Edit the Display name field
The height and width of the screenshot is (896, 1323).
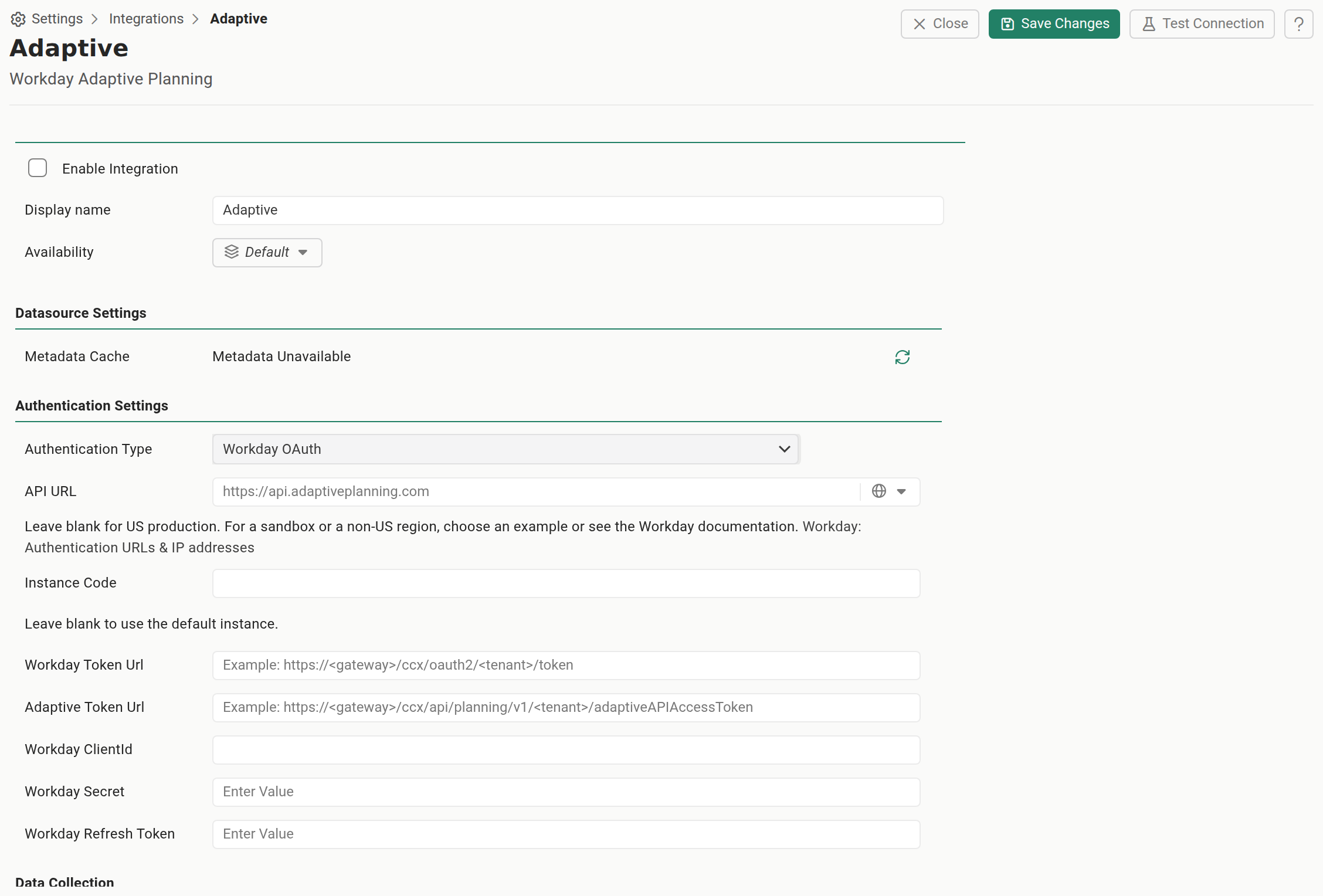[578, 211]
